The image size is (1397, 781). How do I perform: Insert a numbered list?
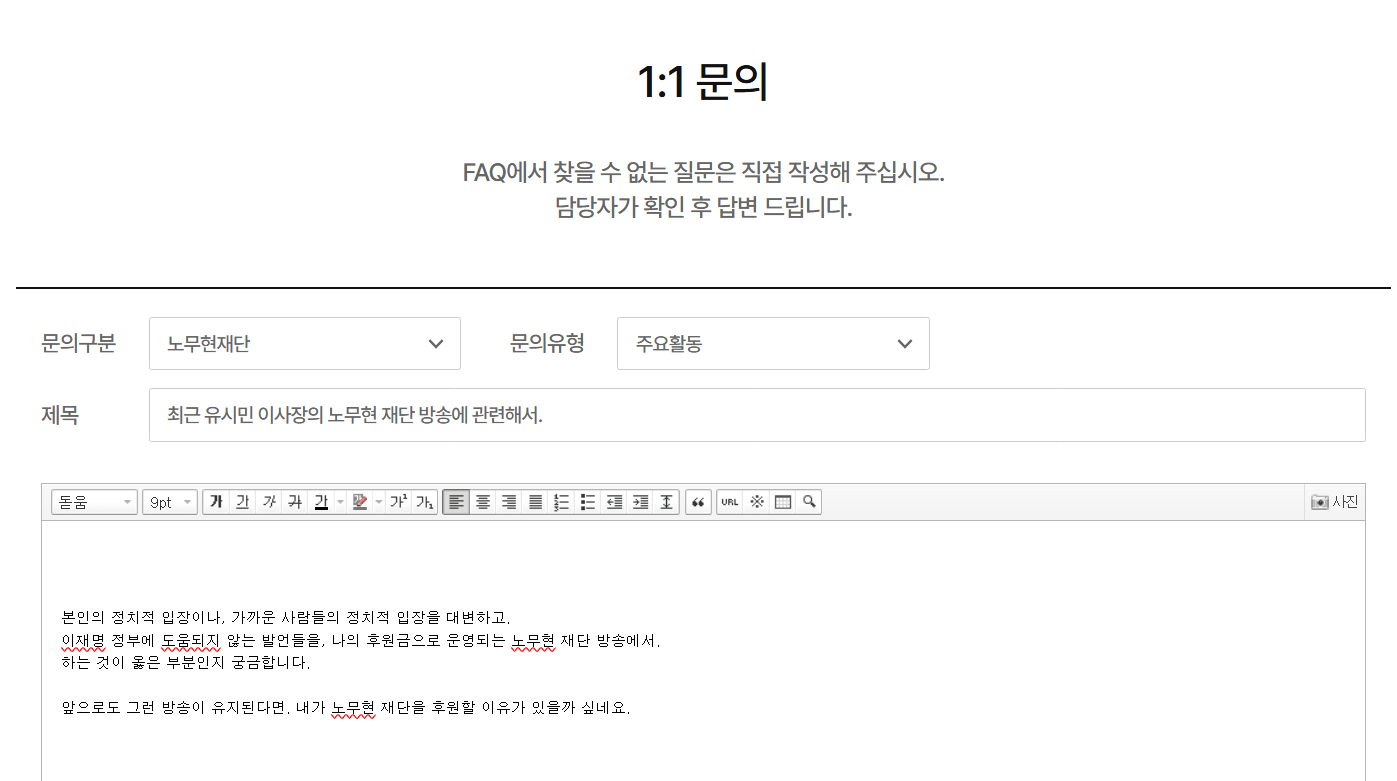pos(561,502)
